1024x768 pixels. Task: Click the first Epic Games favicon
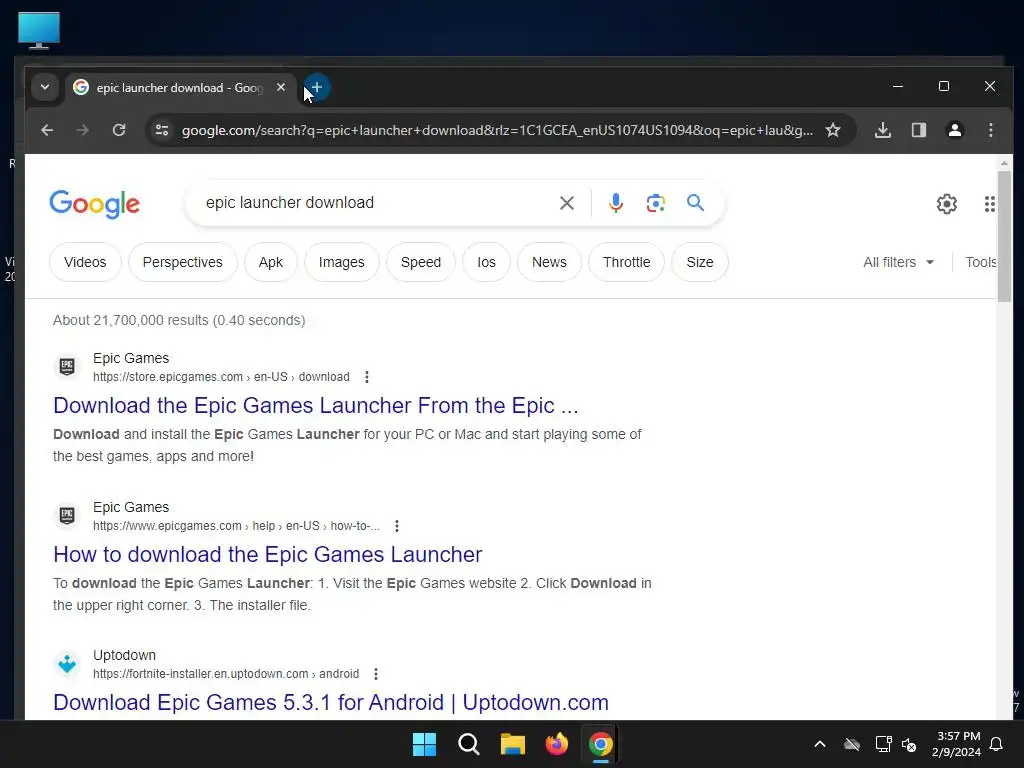pos(67,366)
